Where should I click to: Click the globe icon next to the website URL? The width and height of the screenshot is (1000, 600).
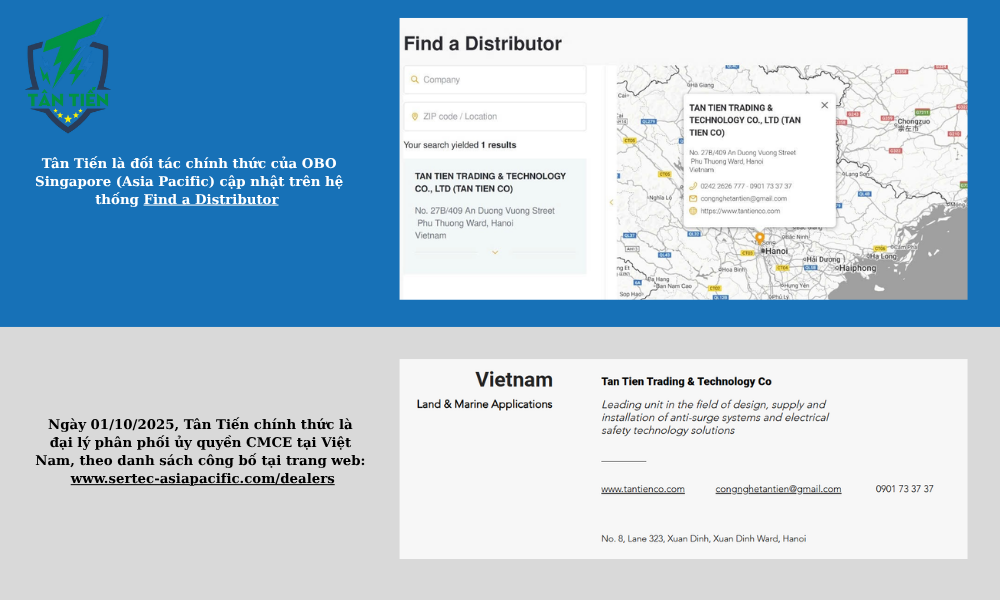692,210
